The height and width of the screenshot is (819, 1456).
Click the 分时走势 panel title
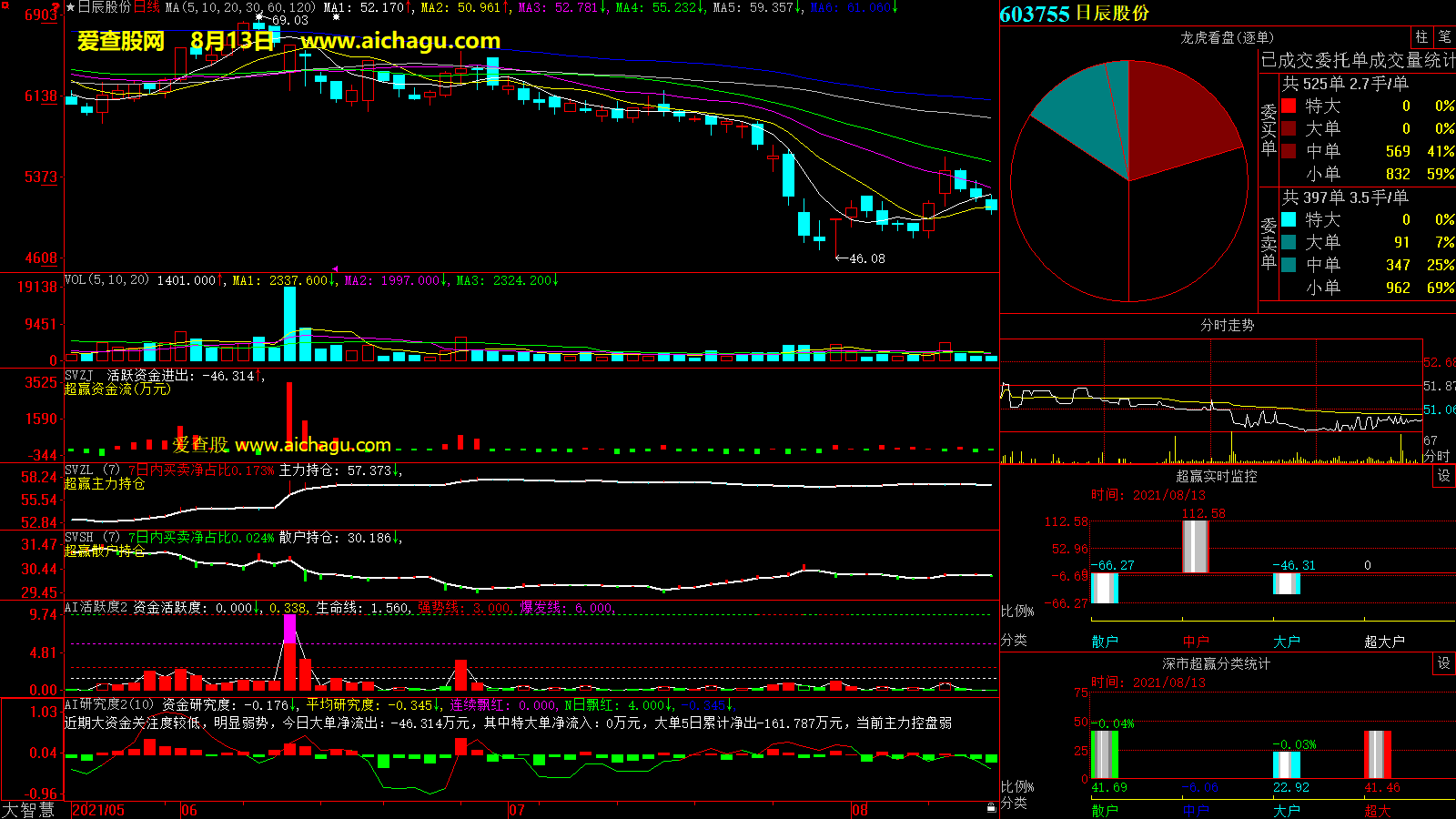point(1227,326)
